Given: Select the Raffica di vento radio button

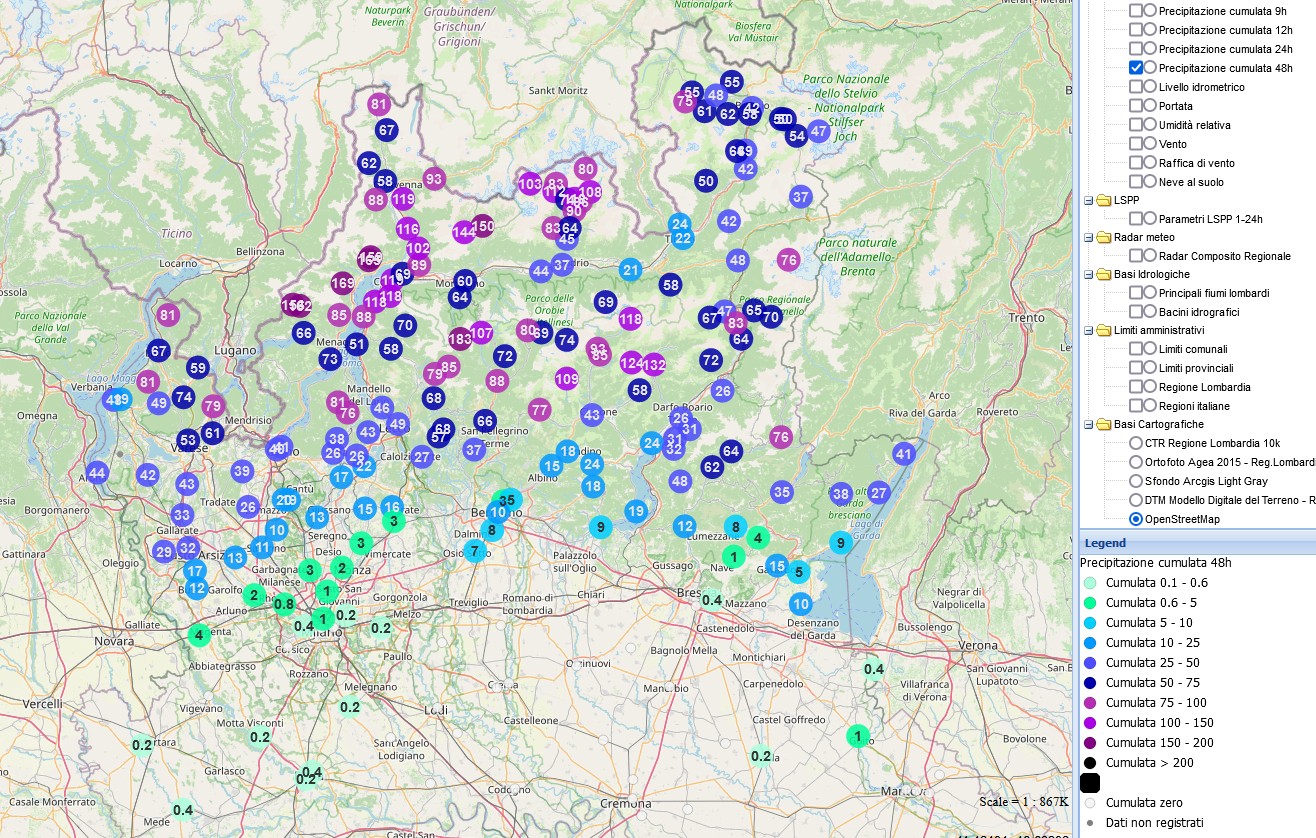Looking at the screenshot, I should (x=1151, y=162).
